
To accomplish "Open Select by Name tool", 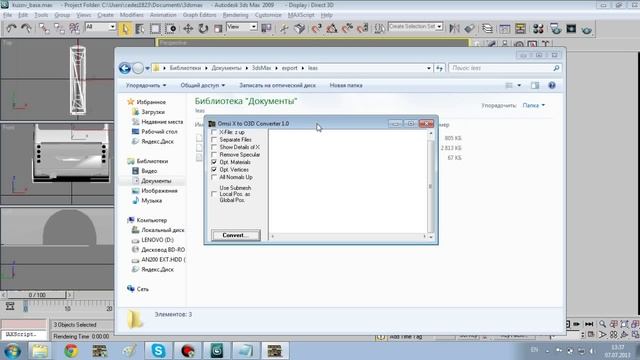I will click(140, 29).
